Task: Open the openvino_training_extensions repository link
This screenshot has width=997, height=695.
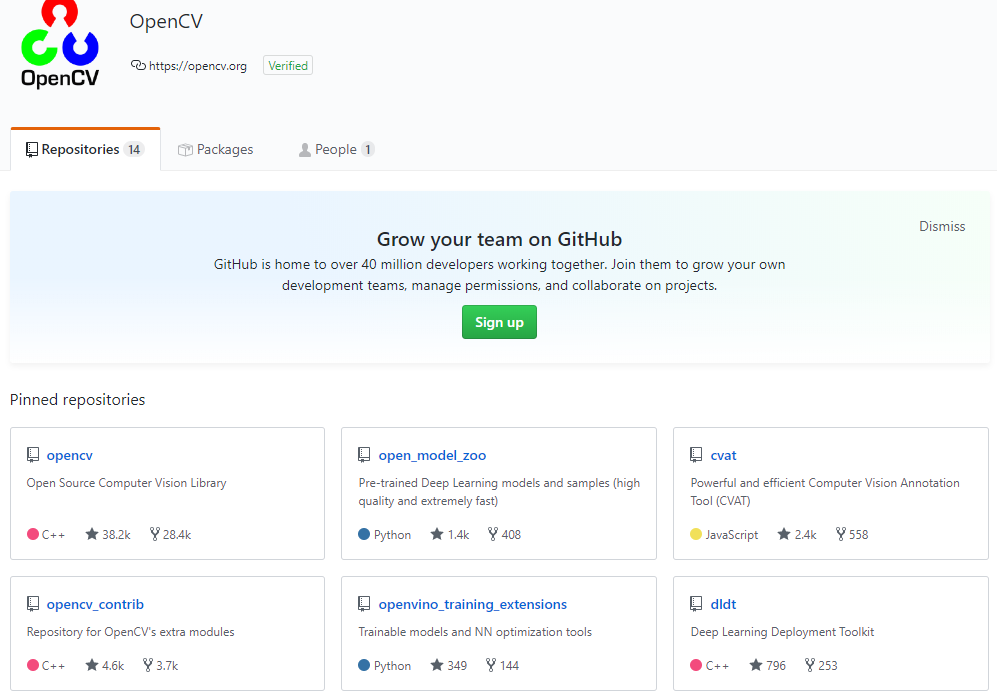Action: tap(472, 604)
